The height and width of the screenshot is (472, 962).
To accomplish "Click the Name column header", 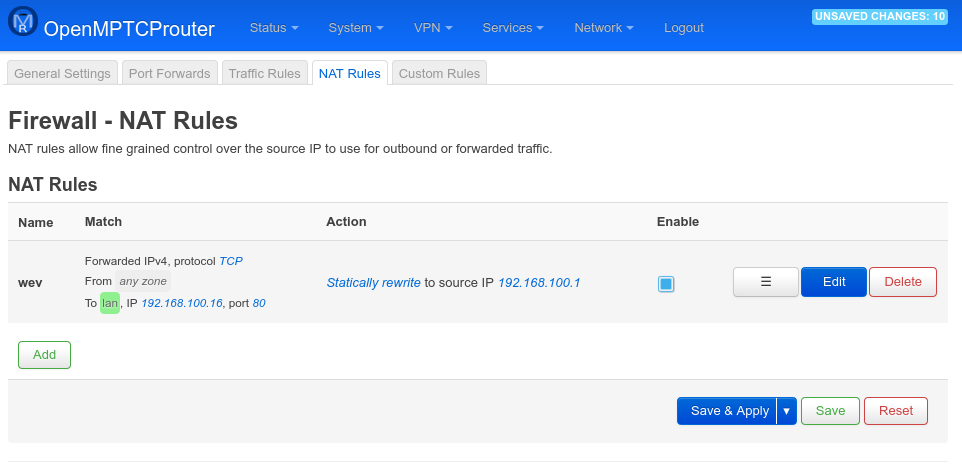I will click(x=36, y=222).
